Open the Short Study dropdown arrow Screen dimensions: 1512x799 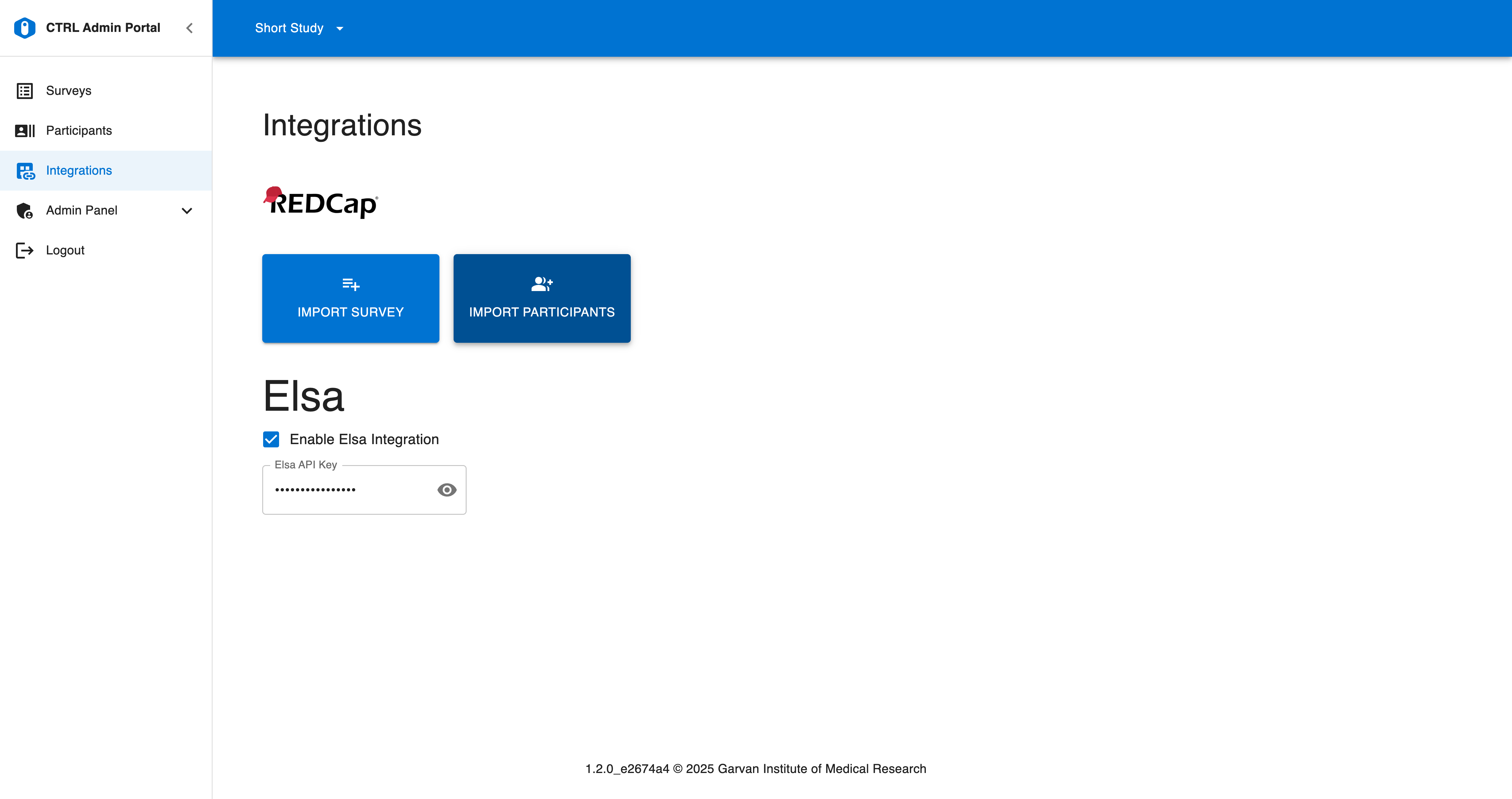click(340, 29)
